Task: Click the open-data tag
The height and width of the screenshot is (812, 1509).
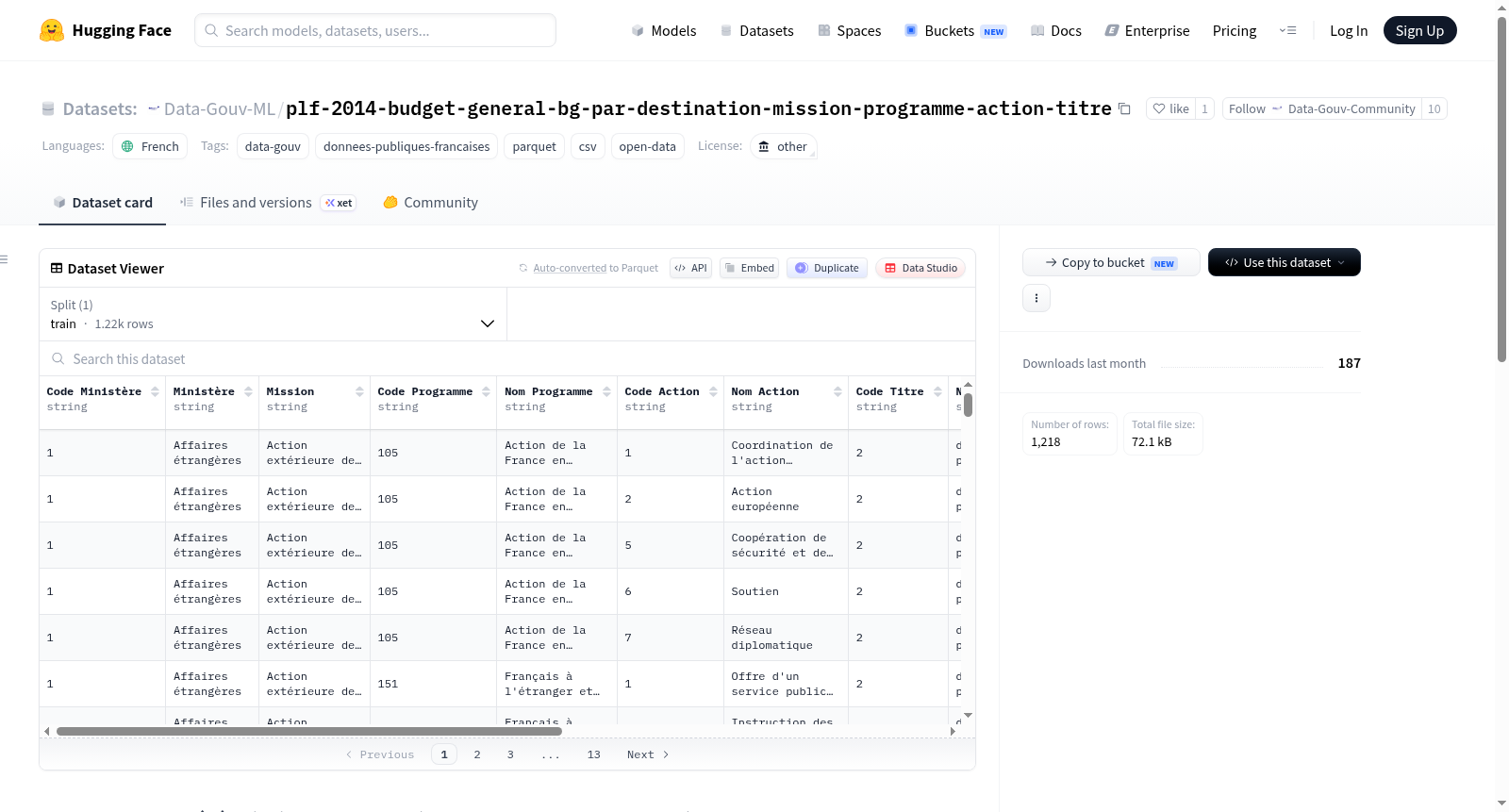Action: 647,146
